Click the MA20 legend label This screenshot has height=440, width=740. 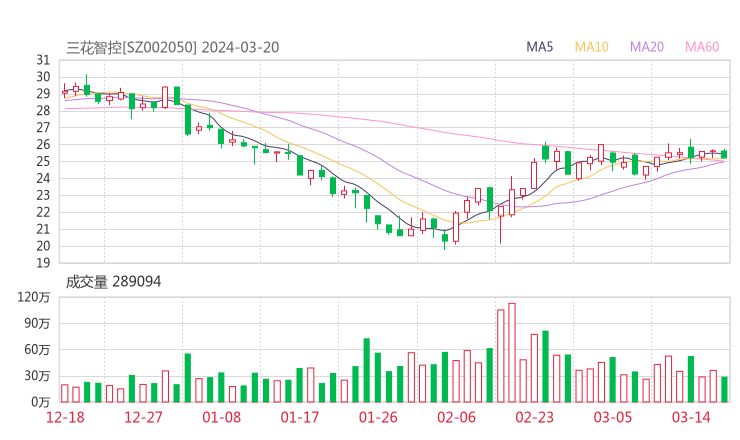[647, 47]
